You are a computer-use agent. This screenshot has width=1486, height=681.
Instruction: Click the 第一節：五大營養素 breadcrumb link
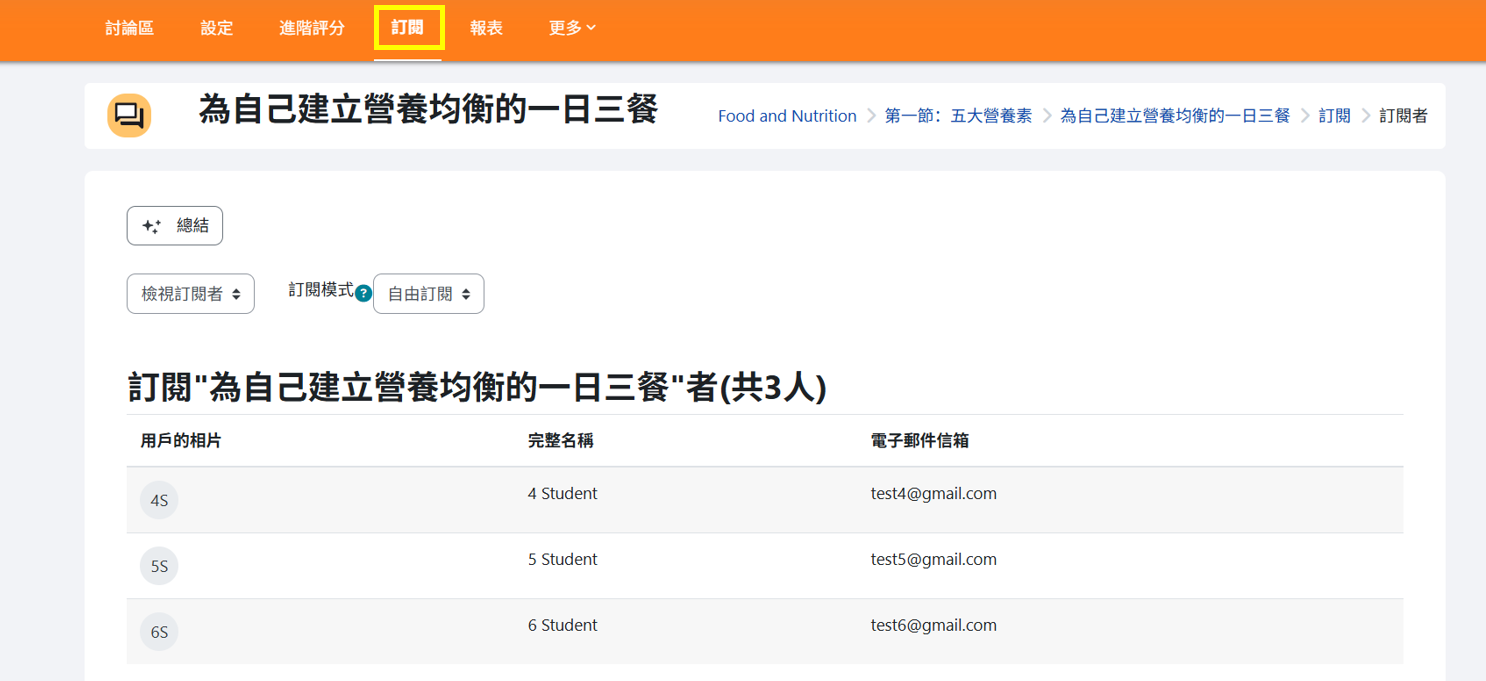click(958, 116)
